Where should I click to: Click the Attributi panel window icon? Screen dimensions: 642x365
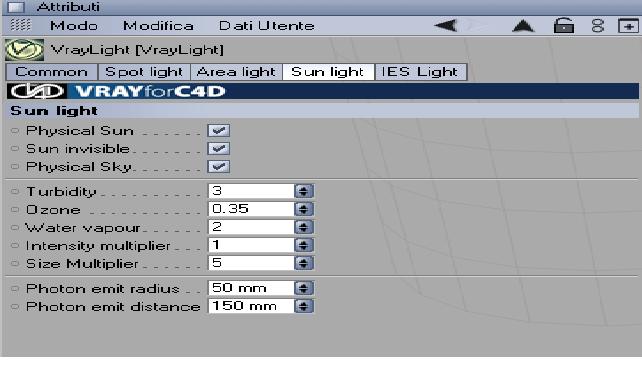point(16,7)
